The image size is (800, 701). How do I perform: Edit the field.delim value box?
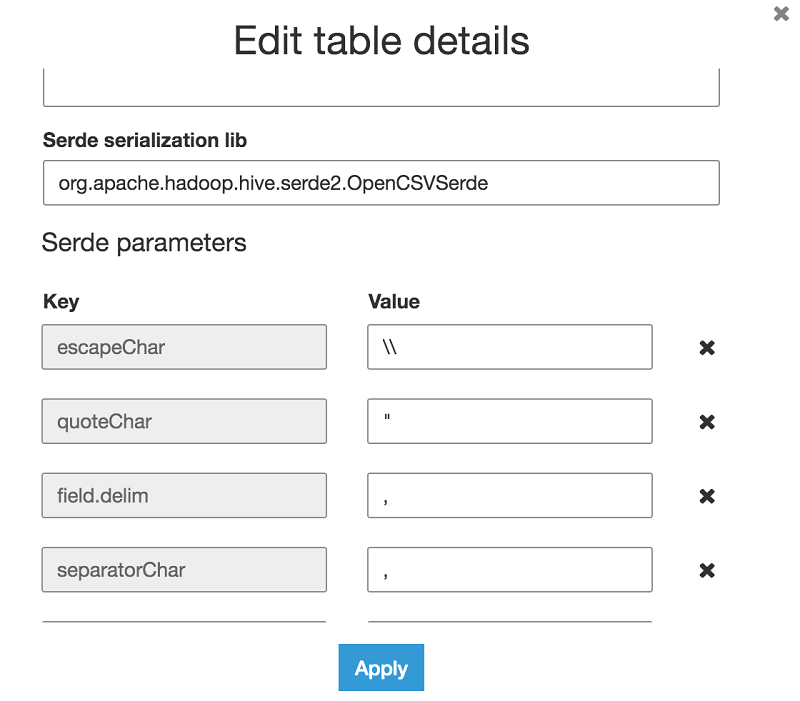[510, 495]
